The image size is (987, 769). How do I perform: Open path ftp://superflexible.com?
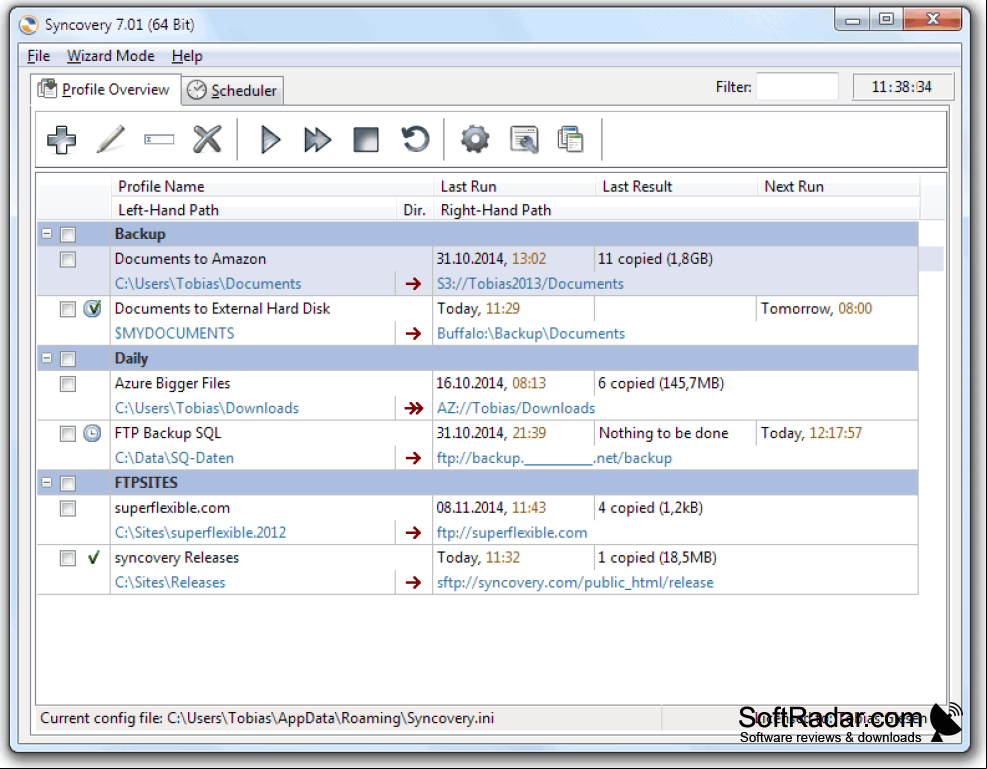tap(512, 533)
